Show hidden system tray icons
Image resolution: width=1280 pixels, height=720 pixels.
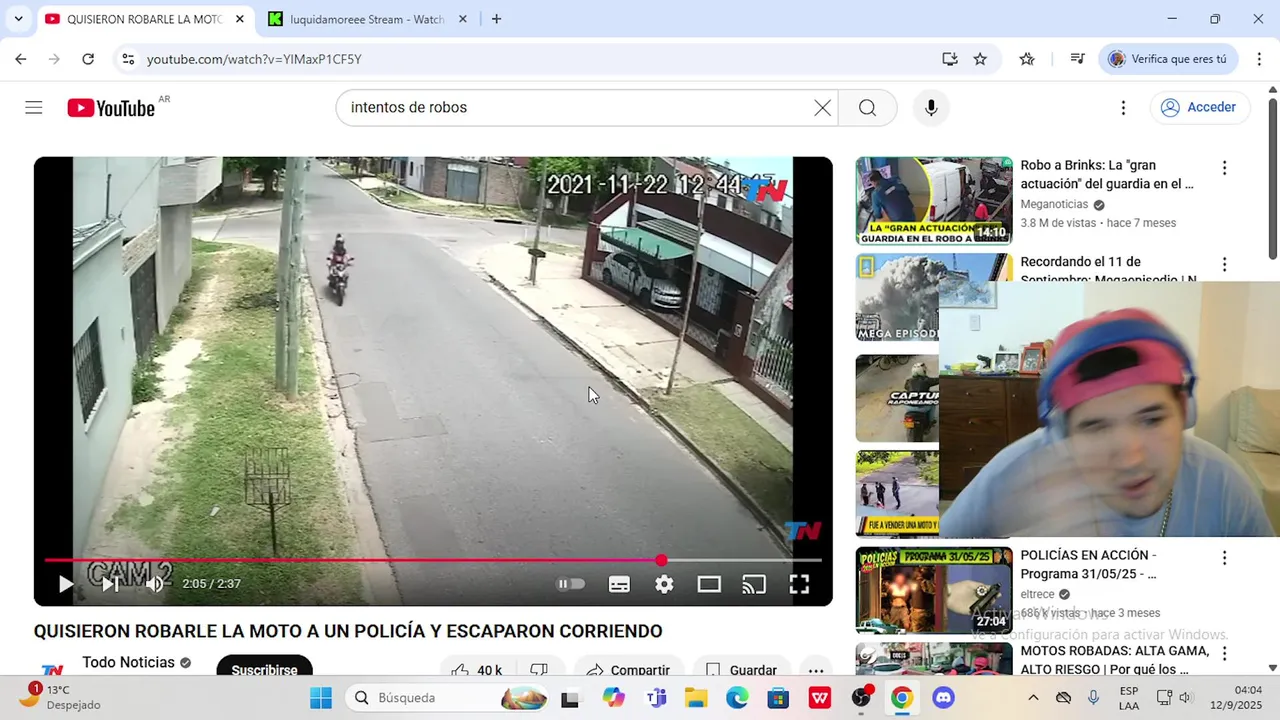point(1033,698)
